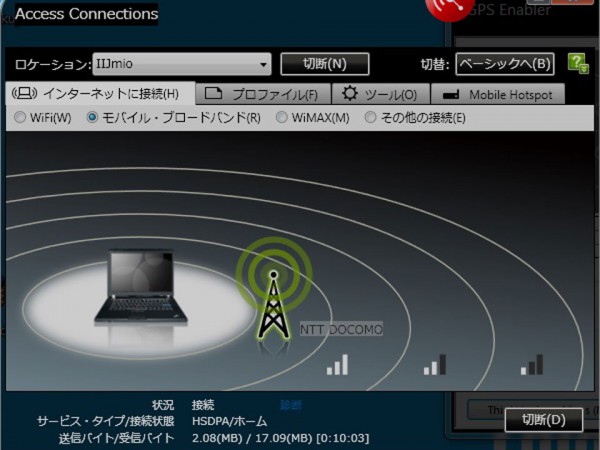Select the WiFi(W) radio button

[x=20, y=117]
